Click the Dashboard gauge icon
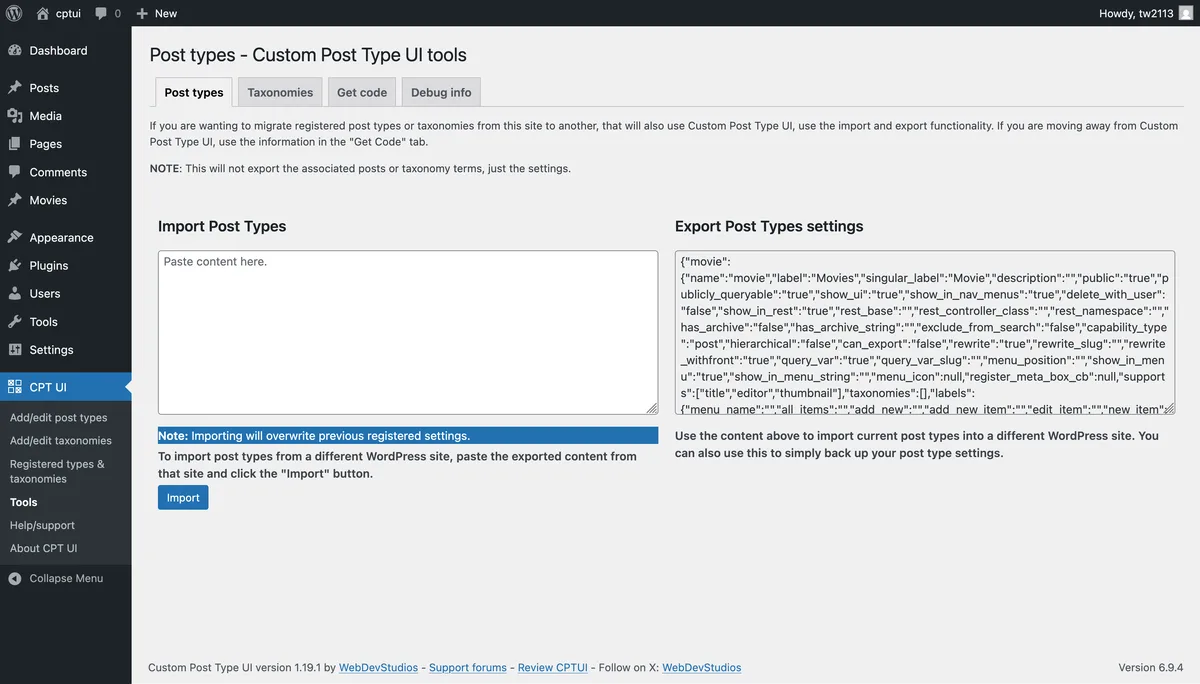This screenshot has width=1200, height=684. click(15, 50)
